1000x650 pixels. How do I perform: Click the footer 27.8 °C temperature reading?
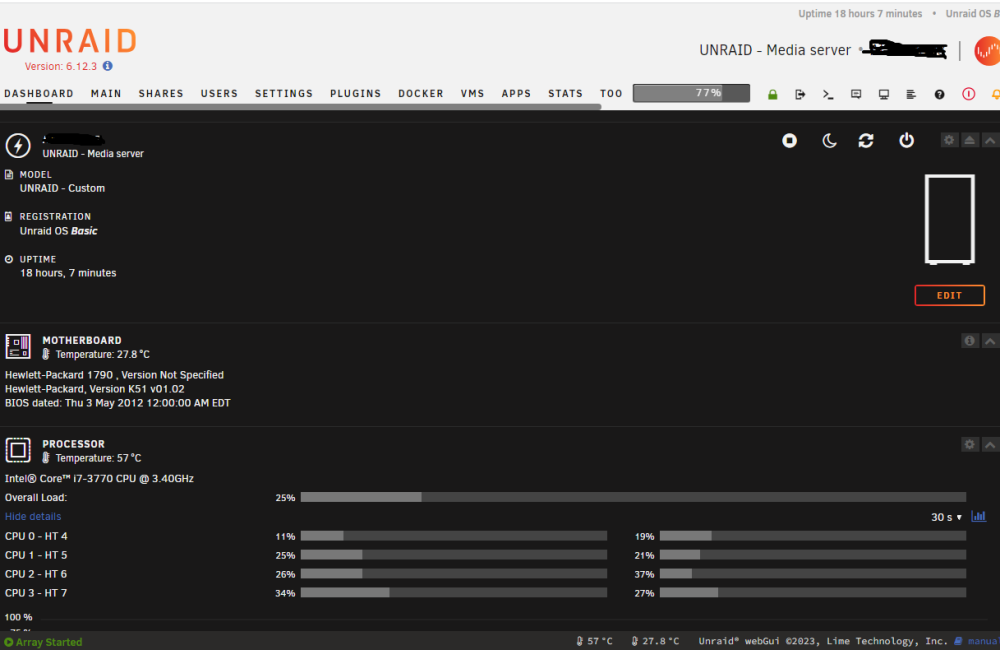pos(655,641)
